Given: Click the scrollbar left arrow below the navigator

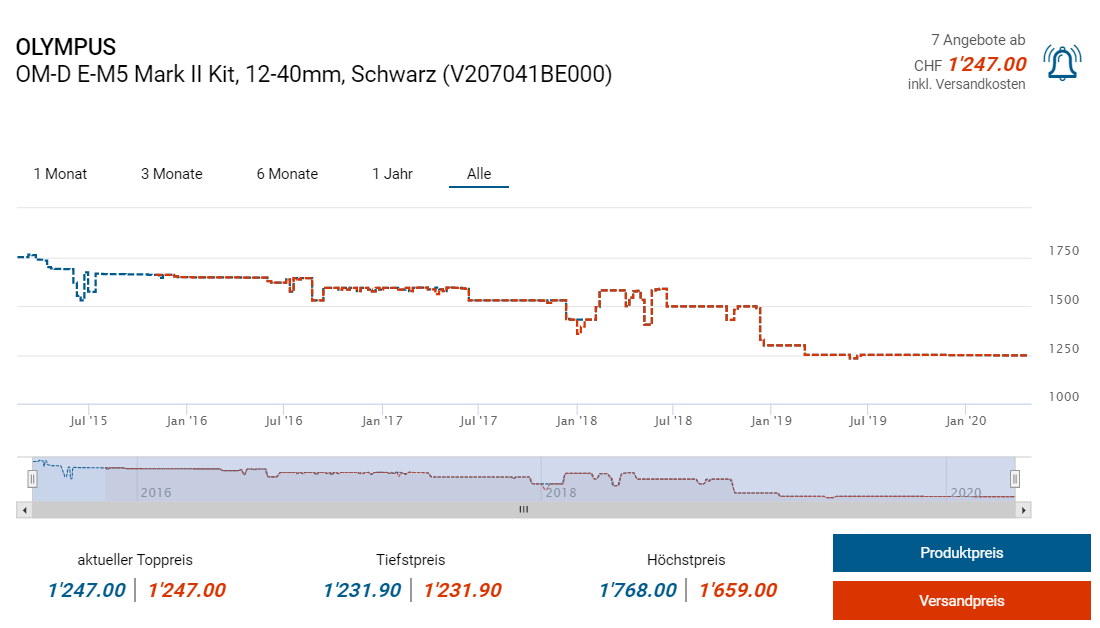Looking at the screenshot, I should click(24, 510).
